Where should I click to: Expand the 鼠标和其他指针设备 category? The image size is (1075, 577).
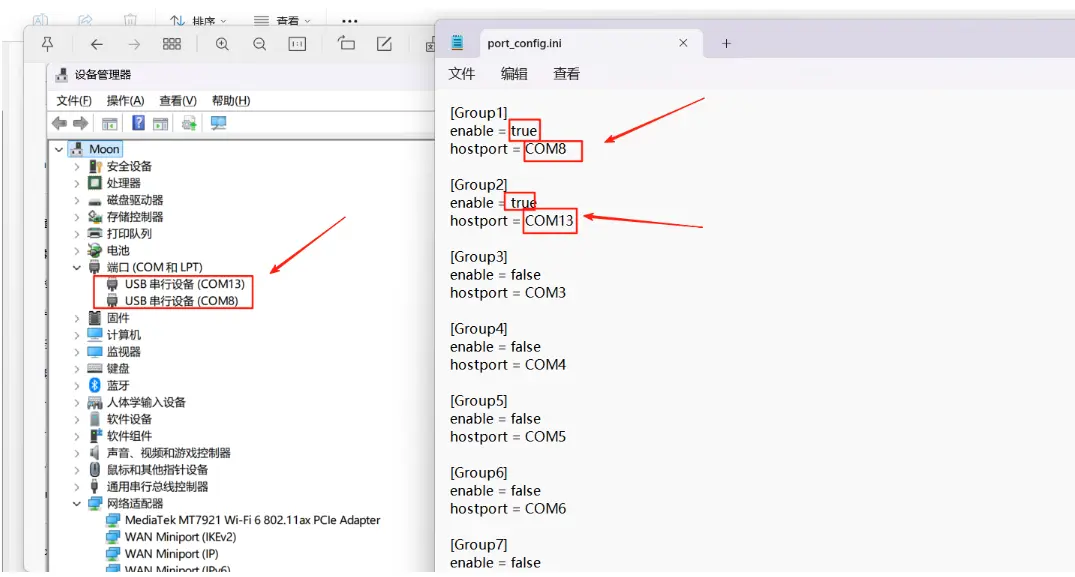(x=77, y=470)
